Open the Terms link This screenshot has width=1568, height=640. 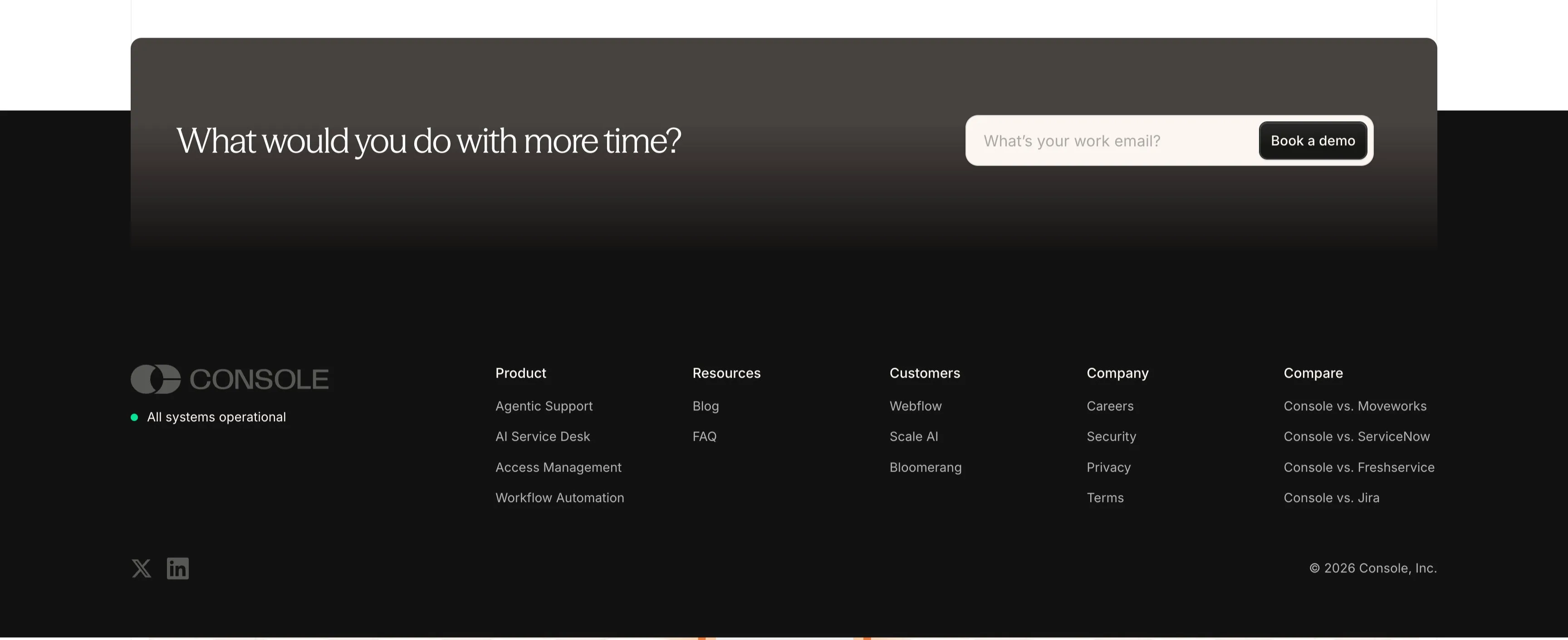1105,497
